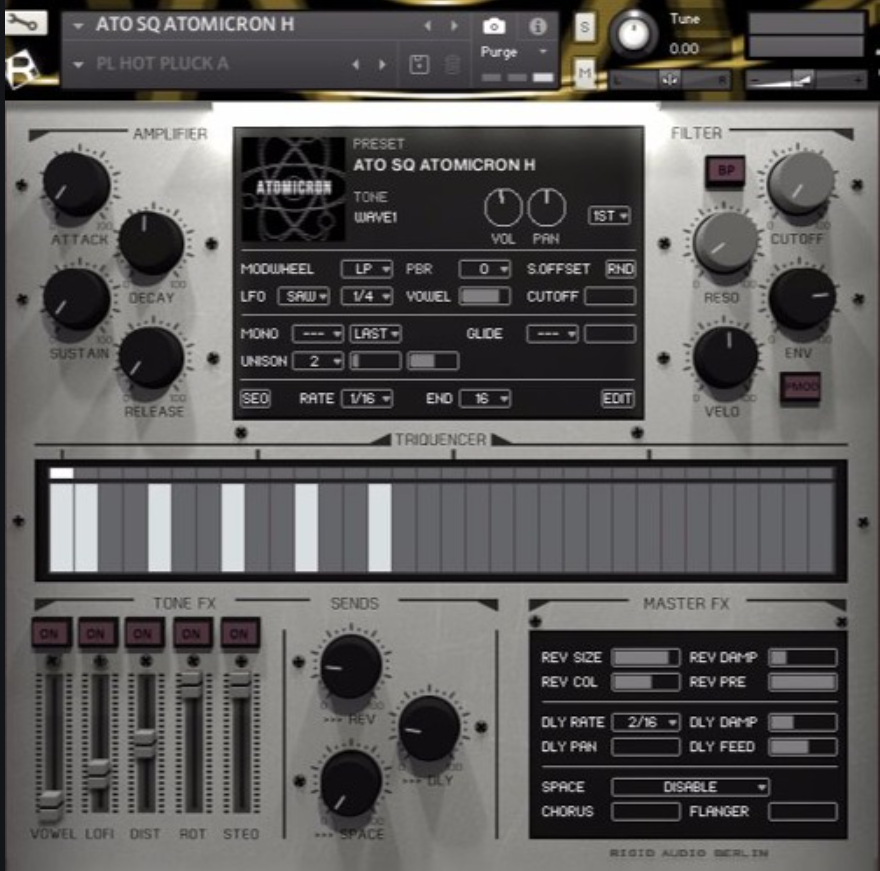This screenshot has width=880, height=871.
Task: Click the SPACE send knob
Action: [351, 784]
